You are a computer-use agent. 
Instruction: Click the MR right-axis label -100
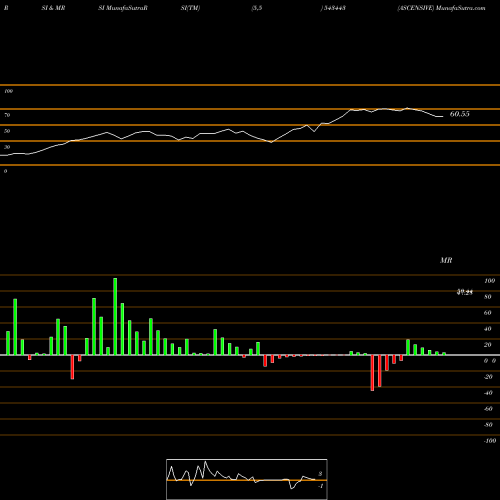[x=490, y=441]
